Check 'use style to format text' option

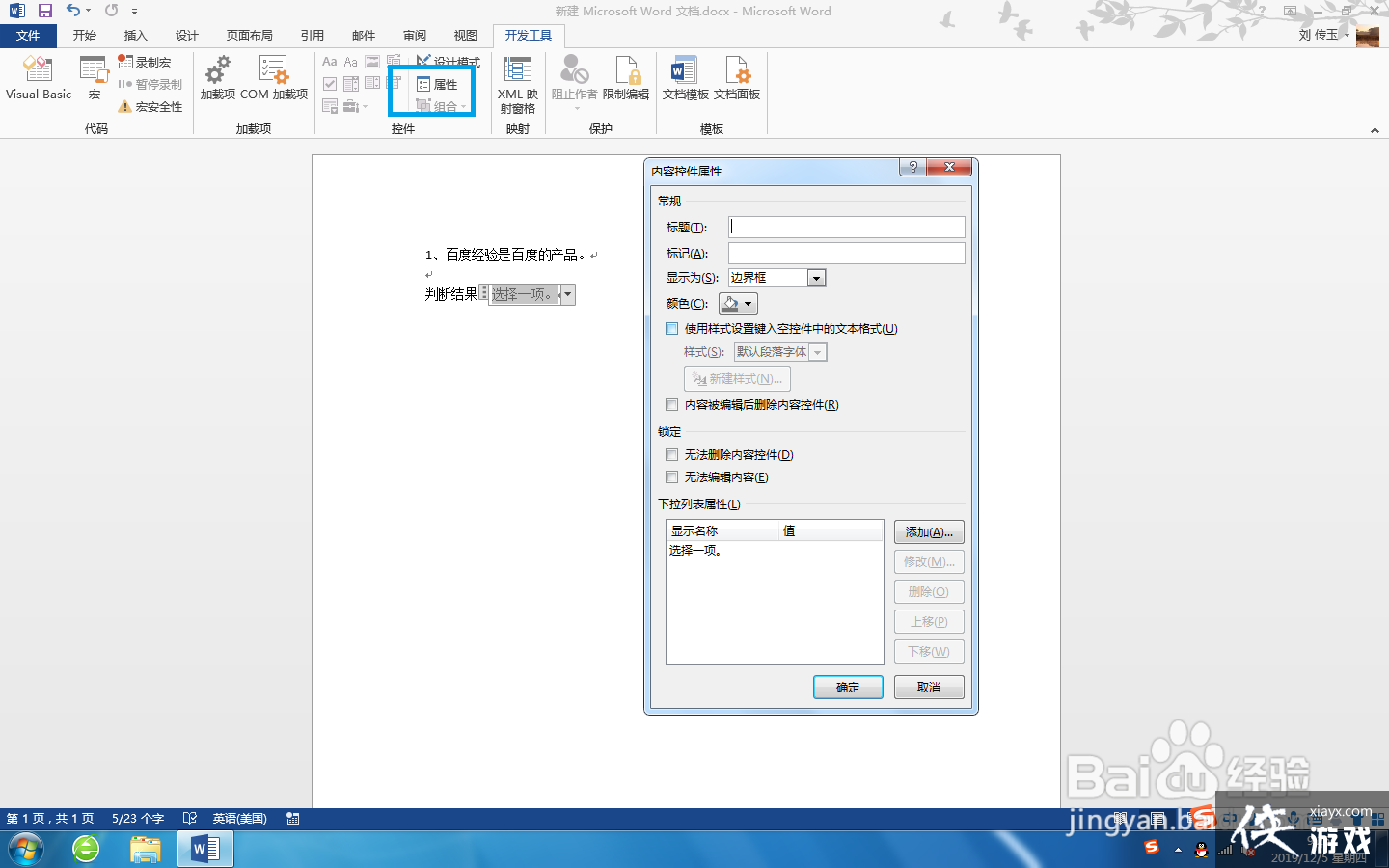[671, 328]
